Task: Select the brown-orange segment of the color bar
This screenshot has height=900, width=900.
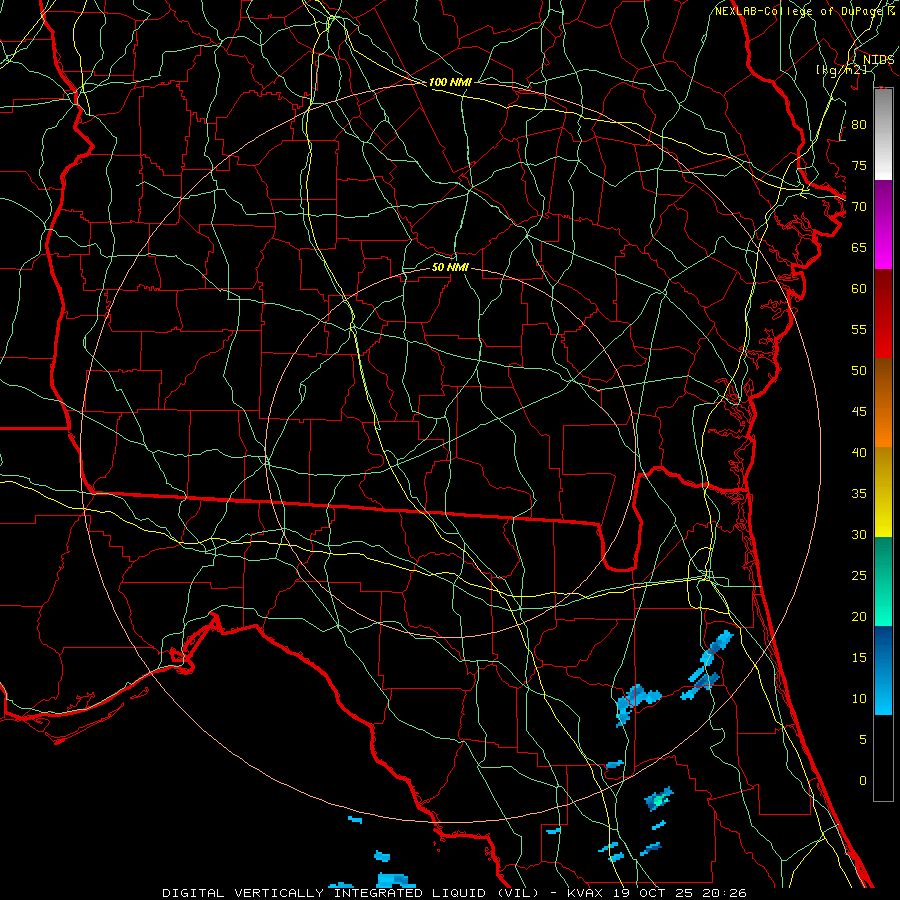Action: [883, 402]
